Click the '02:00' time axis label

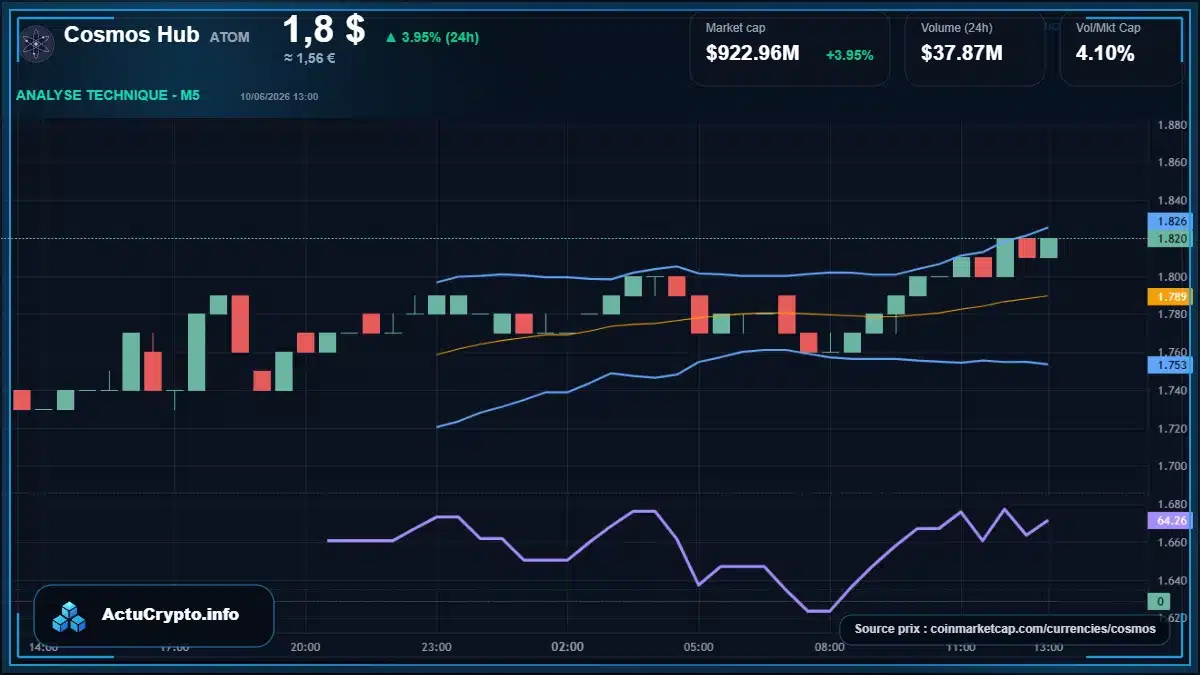point(567,647)
